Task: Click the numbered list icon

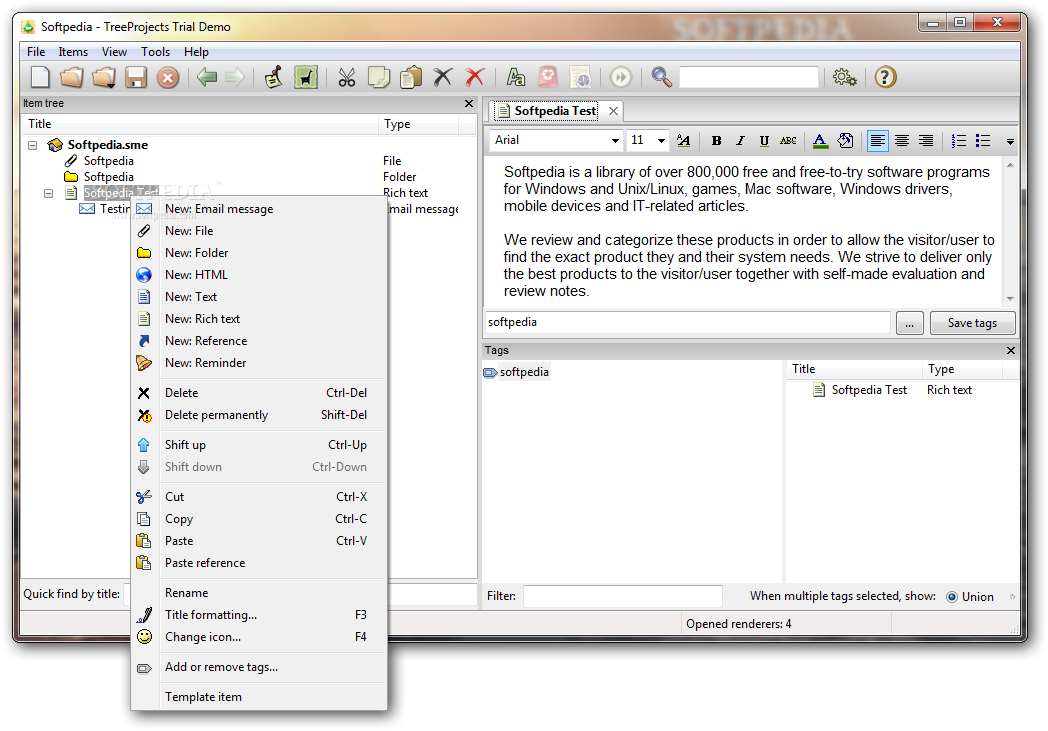Action: (x=958, y=140)
